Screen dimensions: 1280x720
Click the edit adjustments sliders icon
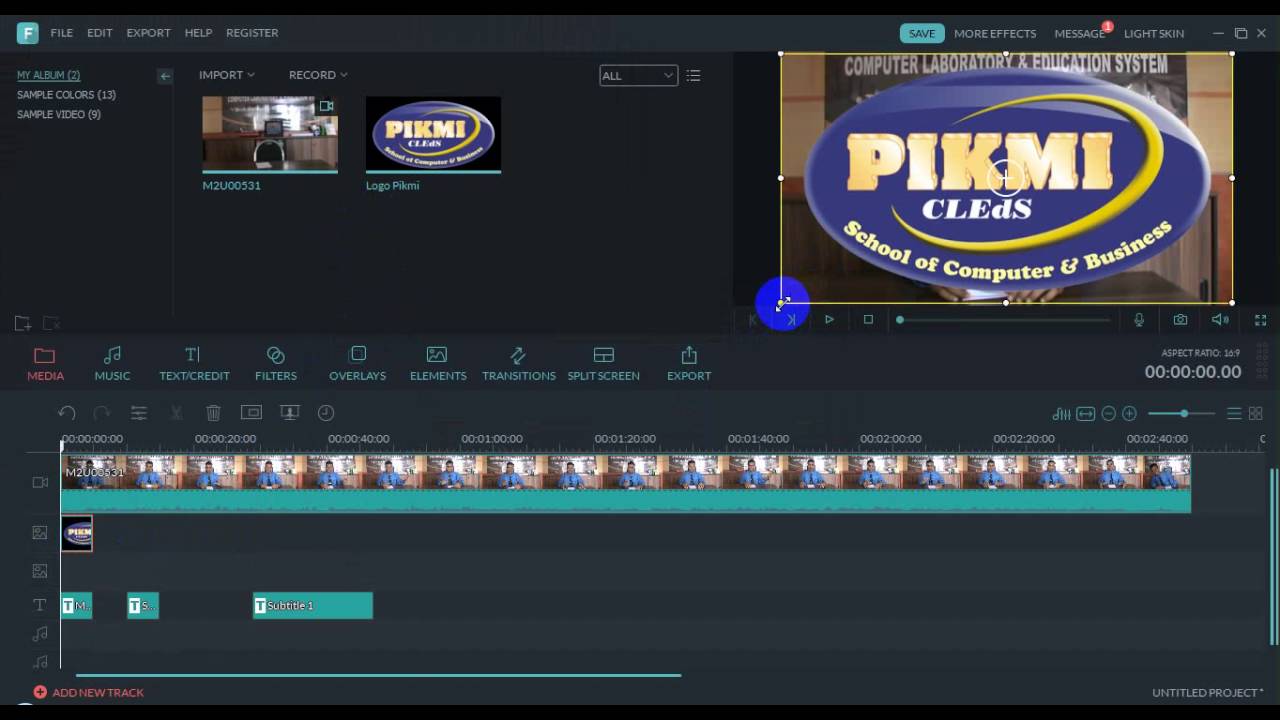click(x=139, y=413)
